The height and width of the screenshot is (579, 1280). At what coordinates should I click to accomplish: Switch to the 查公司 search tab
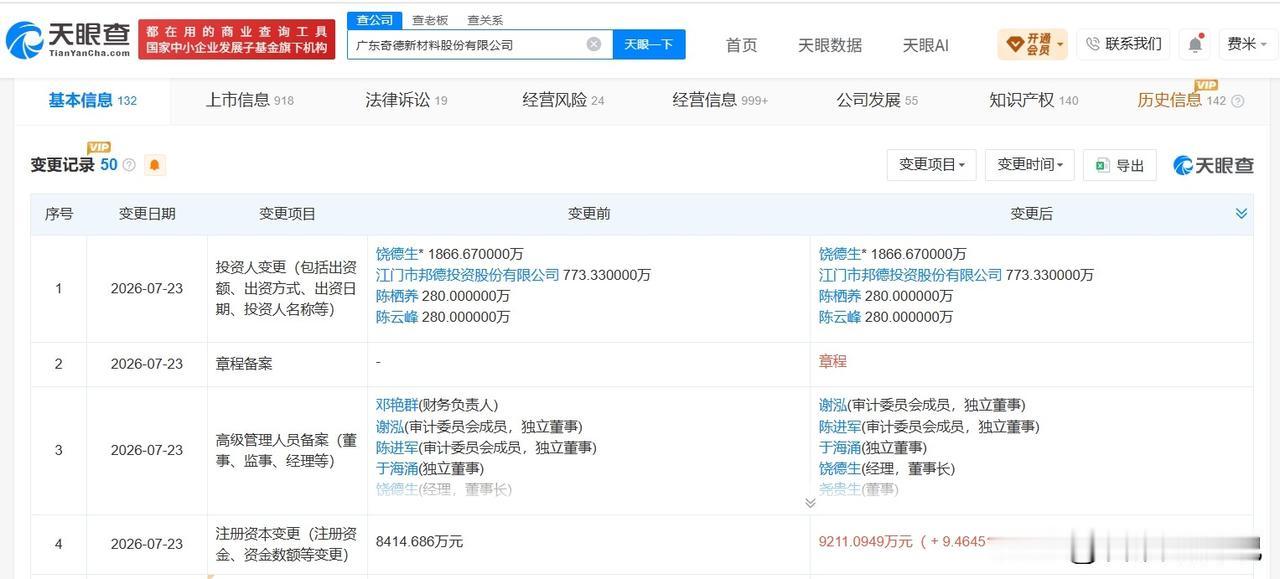coord(373,20)
